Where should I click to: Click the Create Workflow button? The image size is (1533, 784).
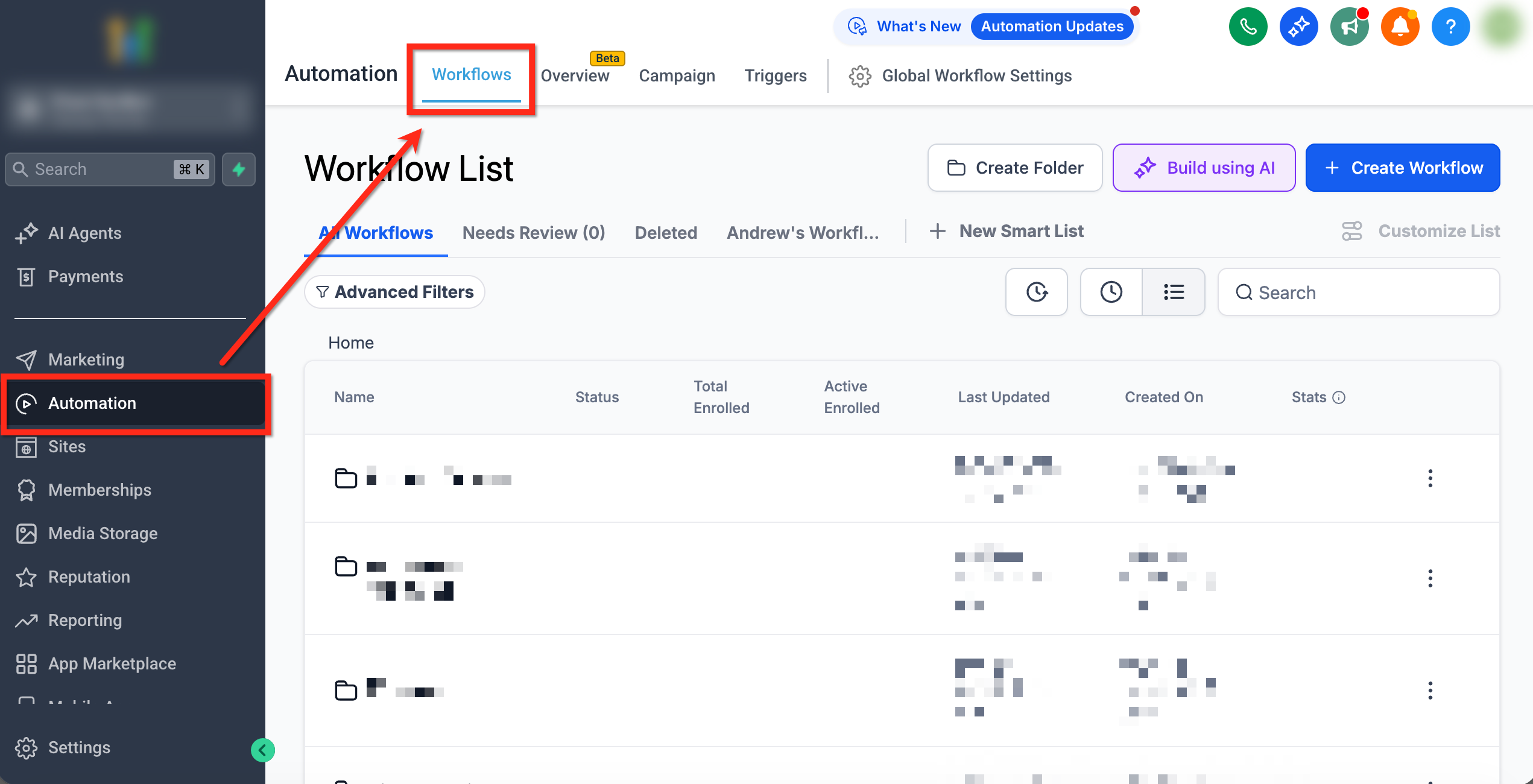(1403, 168)
